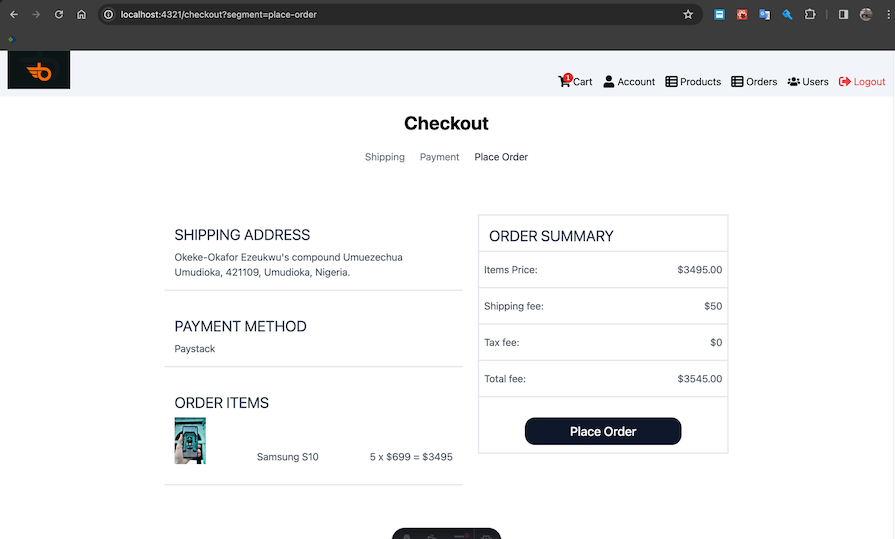Viewport: 895px width, 539px height.
Task: Open the browser Extensions puzzle icon
Action: pyautogui.click(x=810, y=15)
